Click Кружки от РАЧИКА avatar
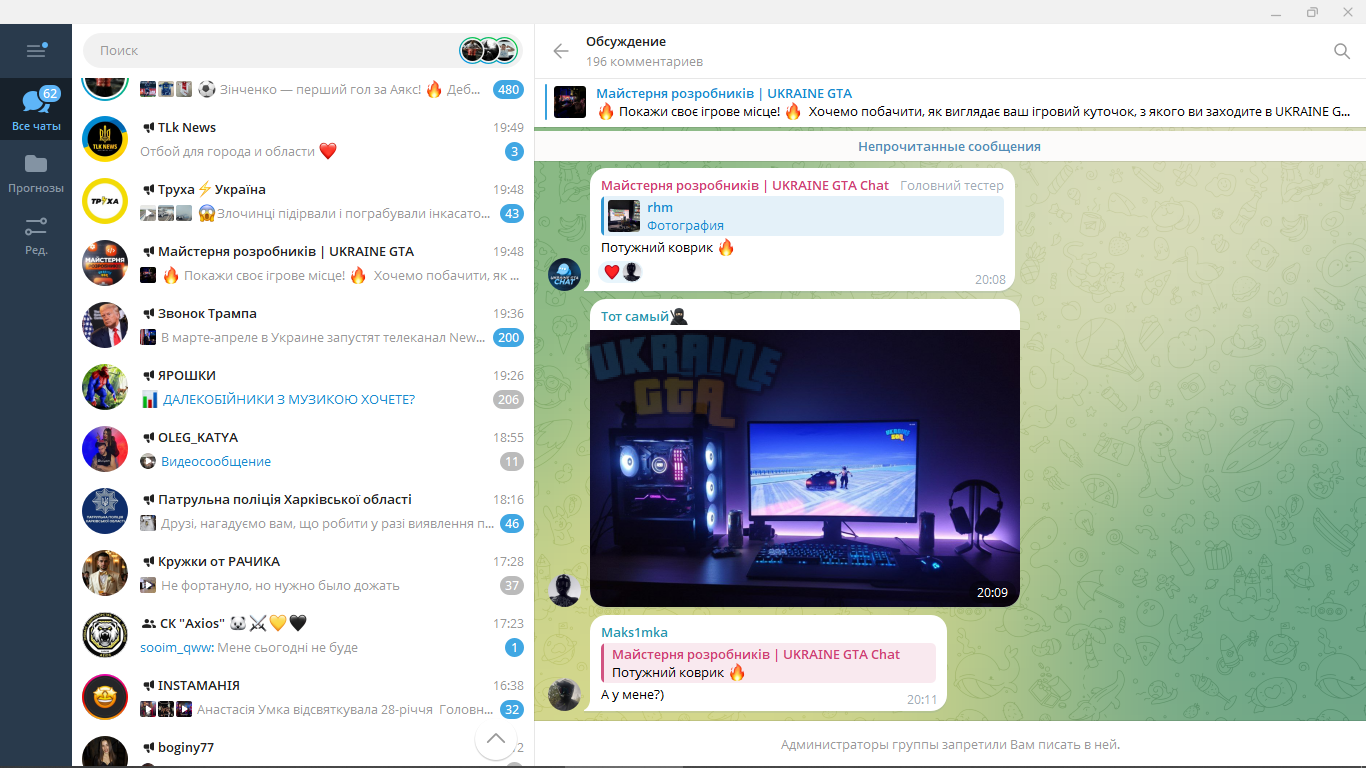Screen dimensions: 1366x768 point(105,573)
